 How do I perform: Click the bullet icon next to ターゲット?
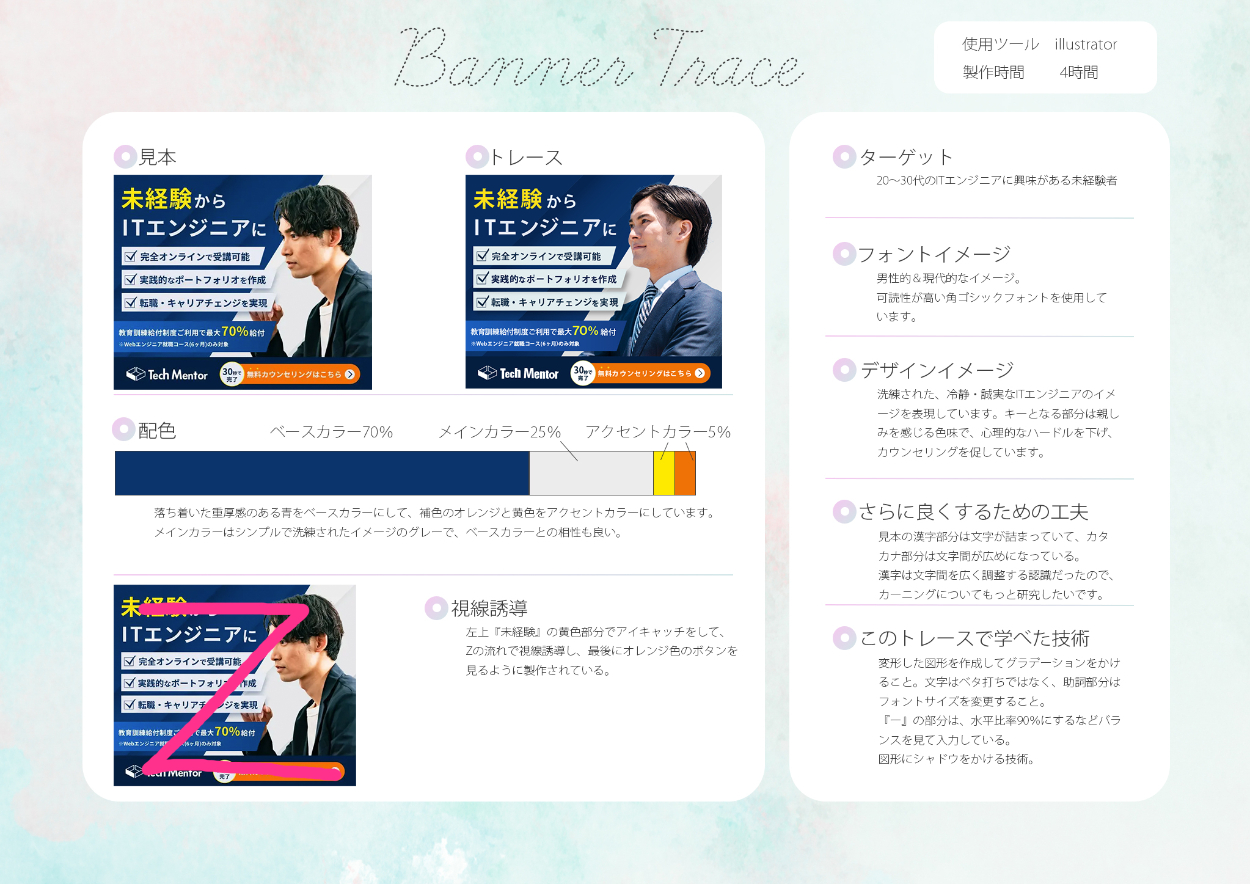pyautogui.click(x=844, y=157)
